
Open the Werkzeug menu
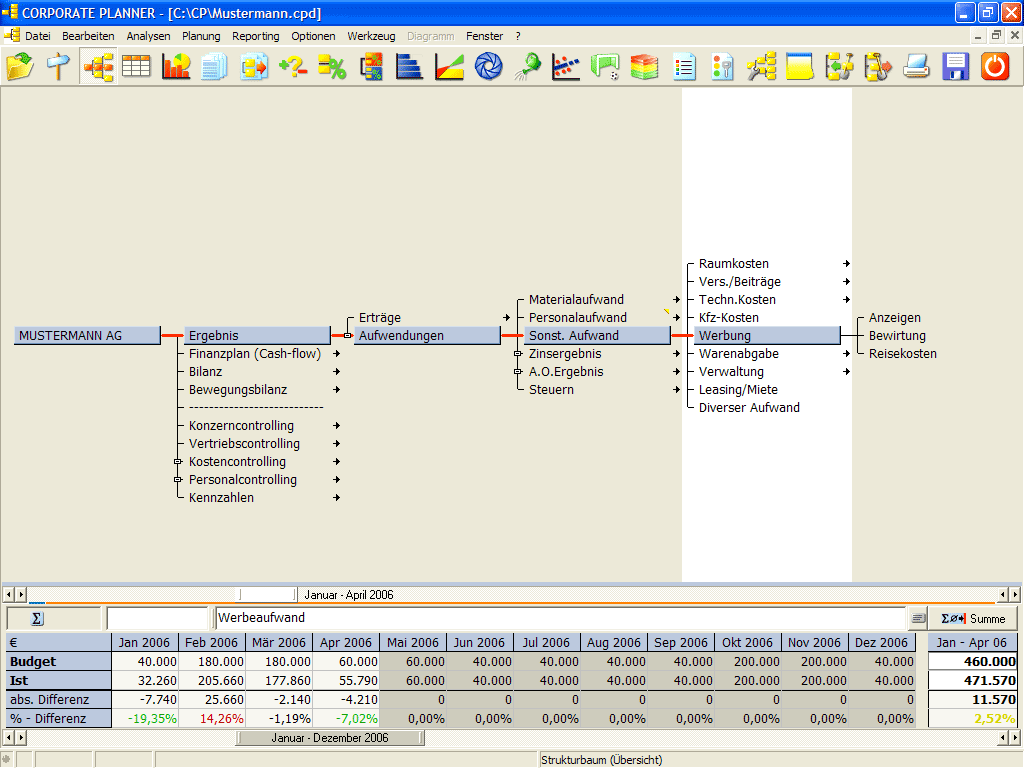pos(371,36)
